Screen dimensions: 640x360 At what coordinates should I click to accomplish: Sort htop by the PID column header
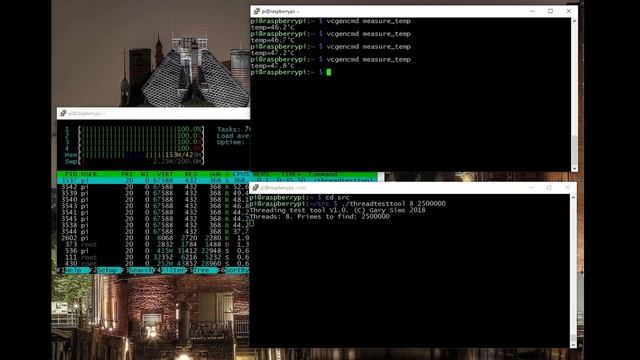71,174
